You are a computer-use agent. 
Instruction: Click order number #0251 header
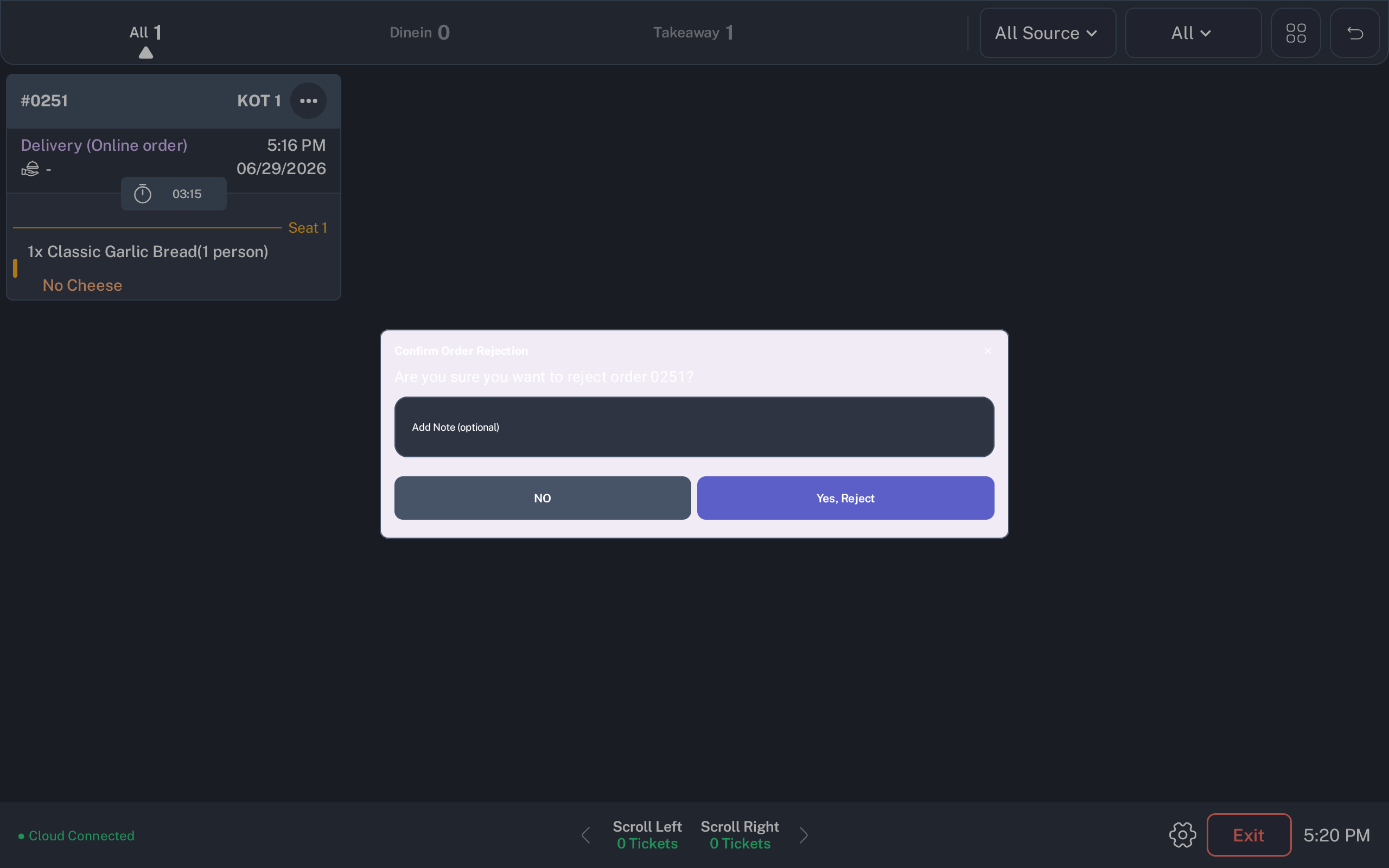tap(44, 101)
